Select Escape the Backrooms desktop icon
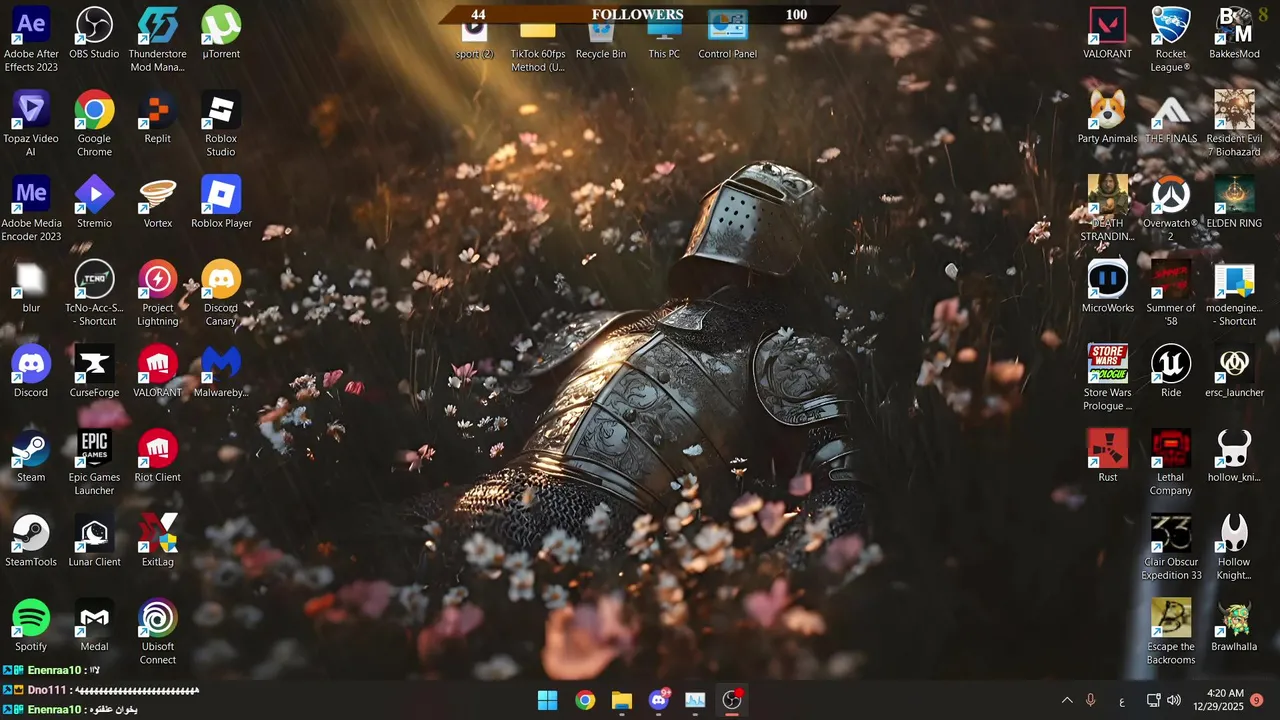The width and height of the screenshot is (1280, 720). point(1170,632)
